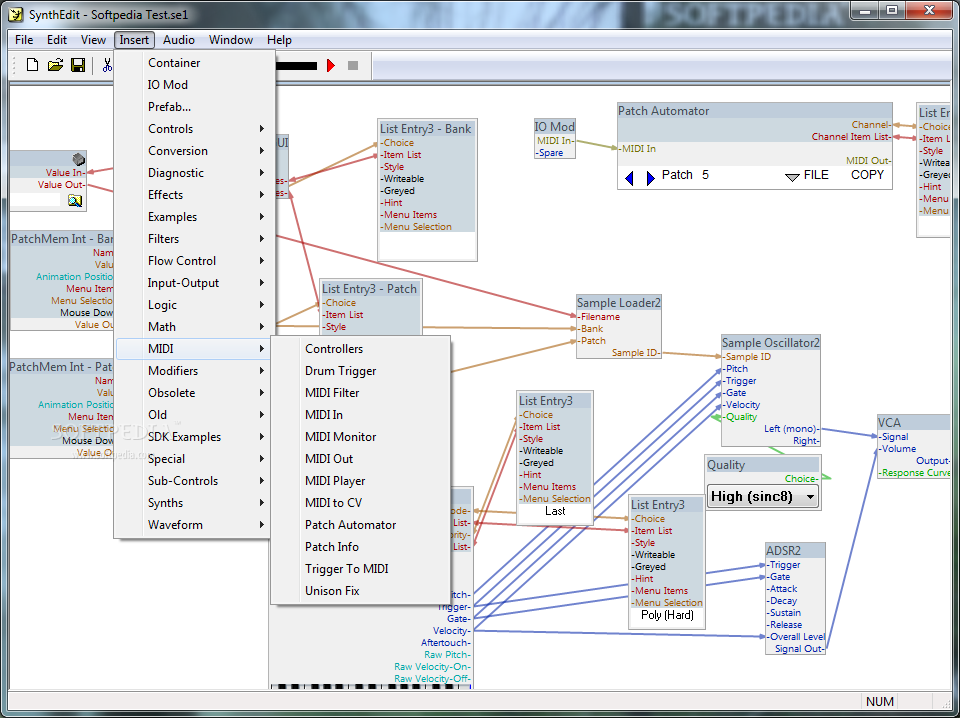Insert MIDI In module
The width and height of the screenshot is (960, 718).
click(x=361, y=415)
